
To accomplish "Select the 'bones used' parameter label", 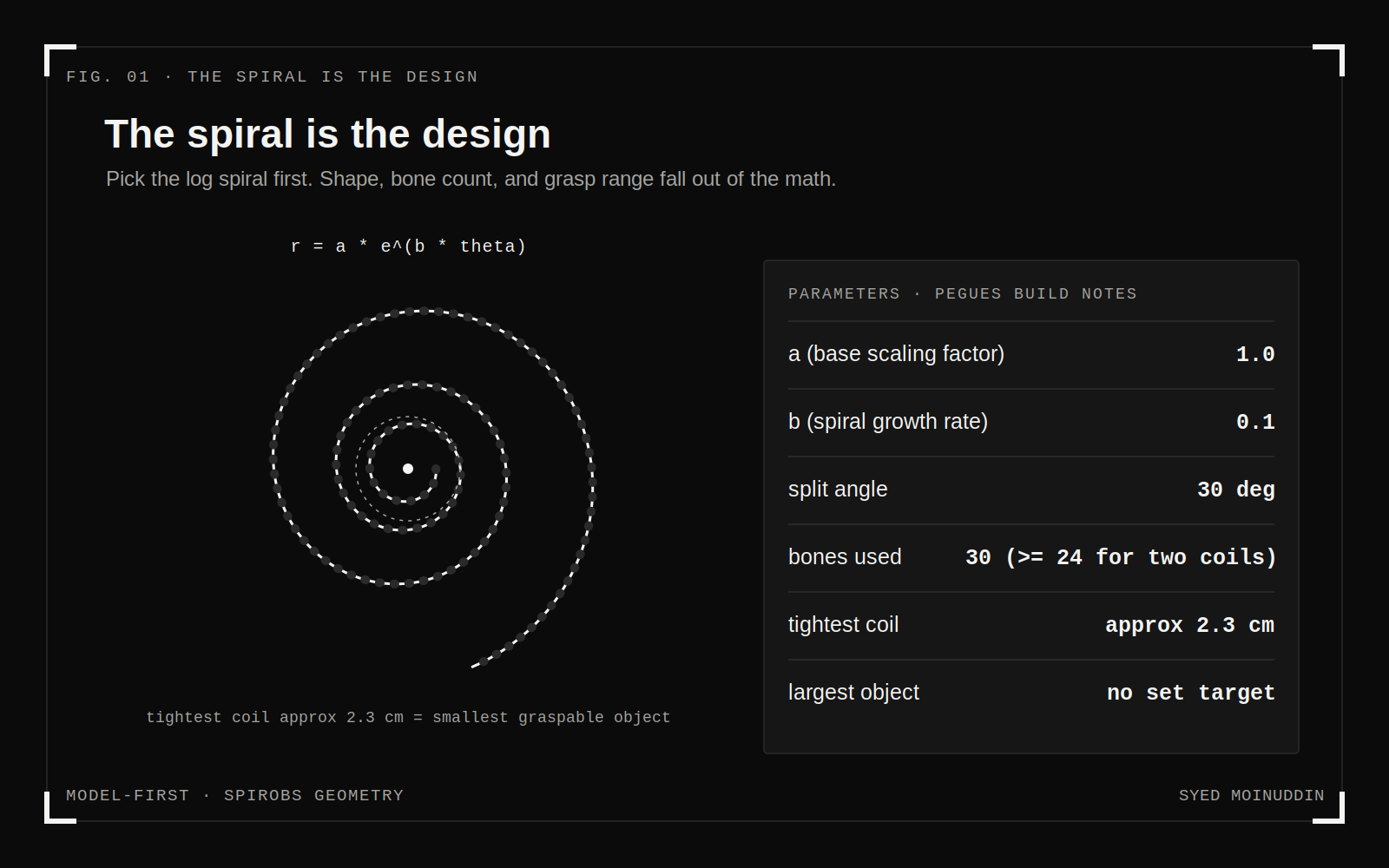I will tap(845, 556).
